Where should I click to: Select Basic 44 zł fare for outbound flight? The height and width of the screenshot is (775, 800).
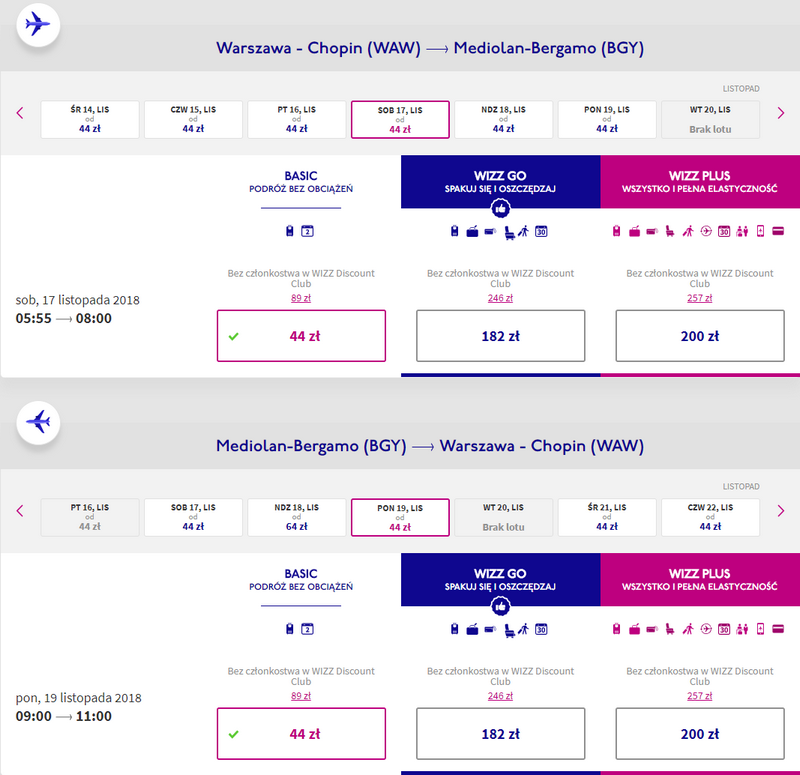coord(301,336)
